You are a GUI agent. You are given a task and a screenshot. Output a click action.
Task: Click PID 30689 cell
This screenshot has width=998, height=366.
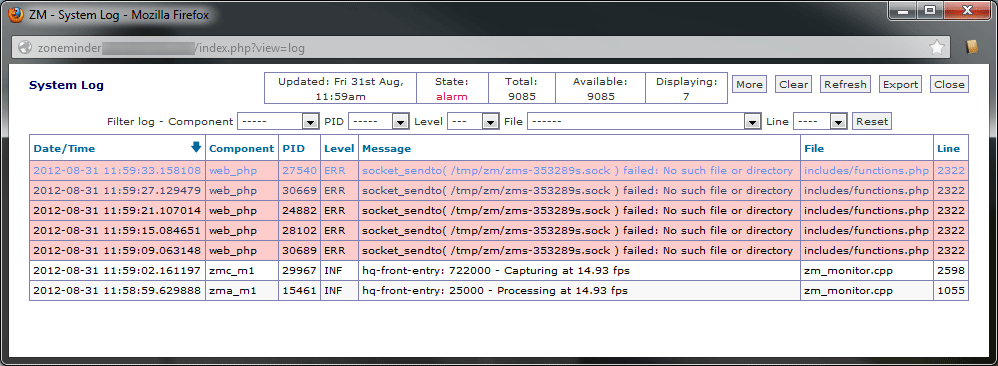pos(299,250)
